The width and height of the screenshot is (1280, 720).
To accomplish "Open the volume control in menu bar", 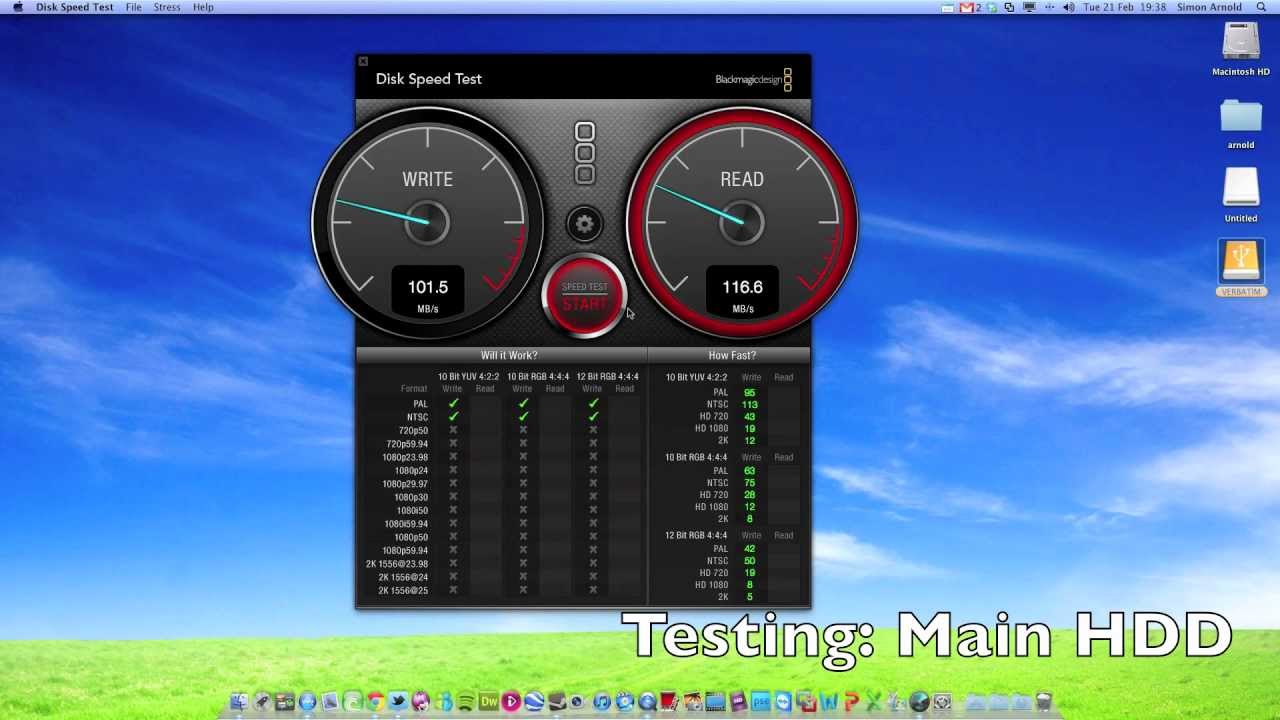I will coord(1069,7).
